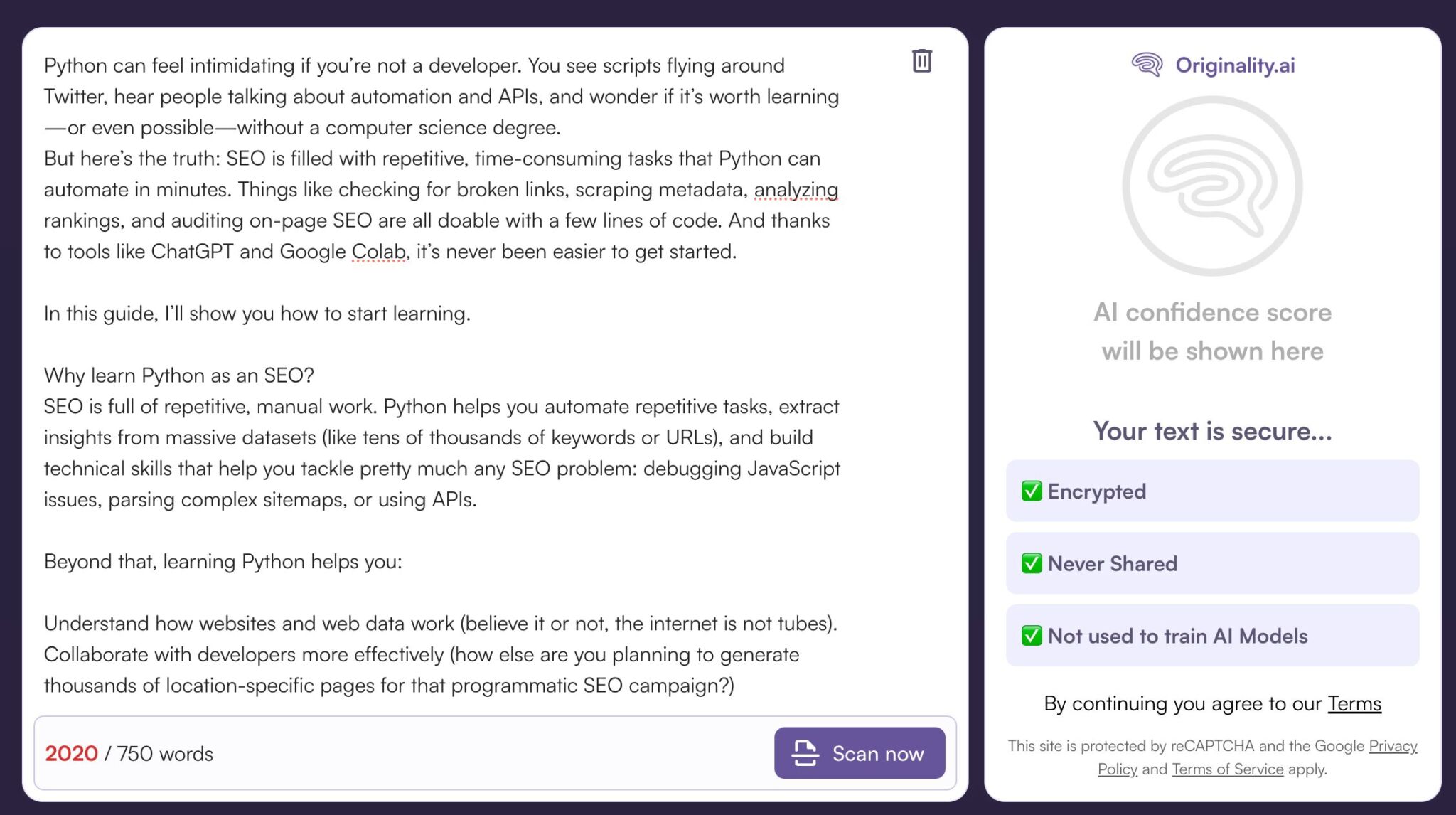The height and width of the screenshot is (815, 1456).
Task: Select the red 2020 word count number
Action: click(x=71, y=754)
